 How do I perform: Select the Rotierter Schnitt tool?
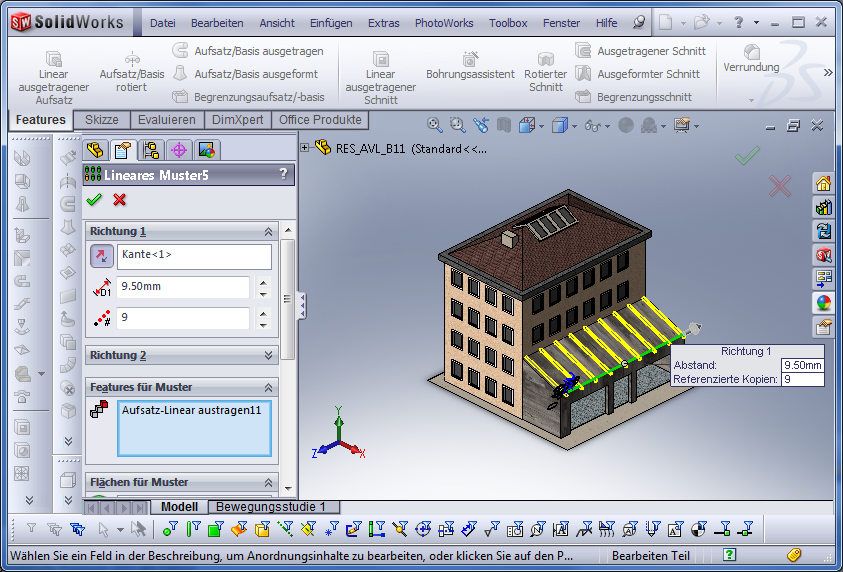545,72
